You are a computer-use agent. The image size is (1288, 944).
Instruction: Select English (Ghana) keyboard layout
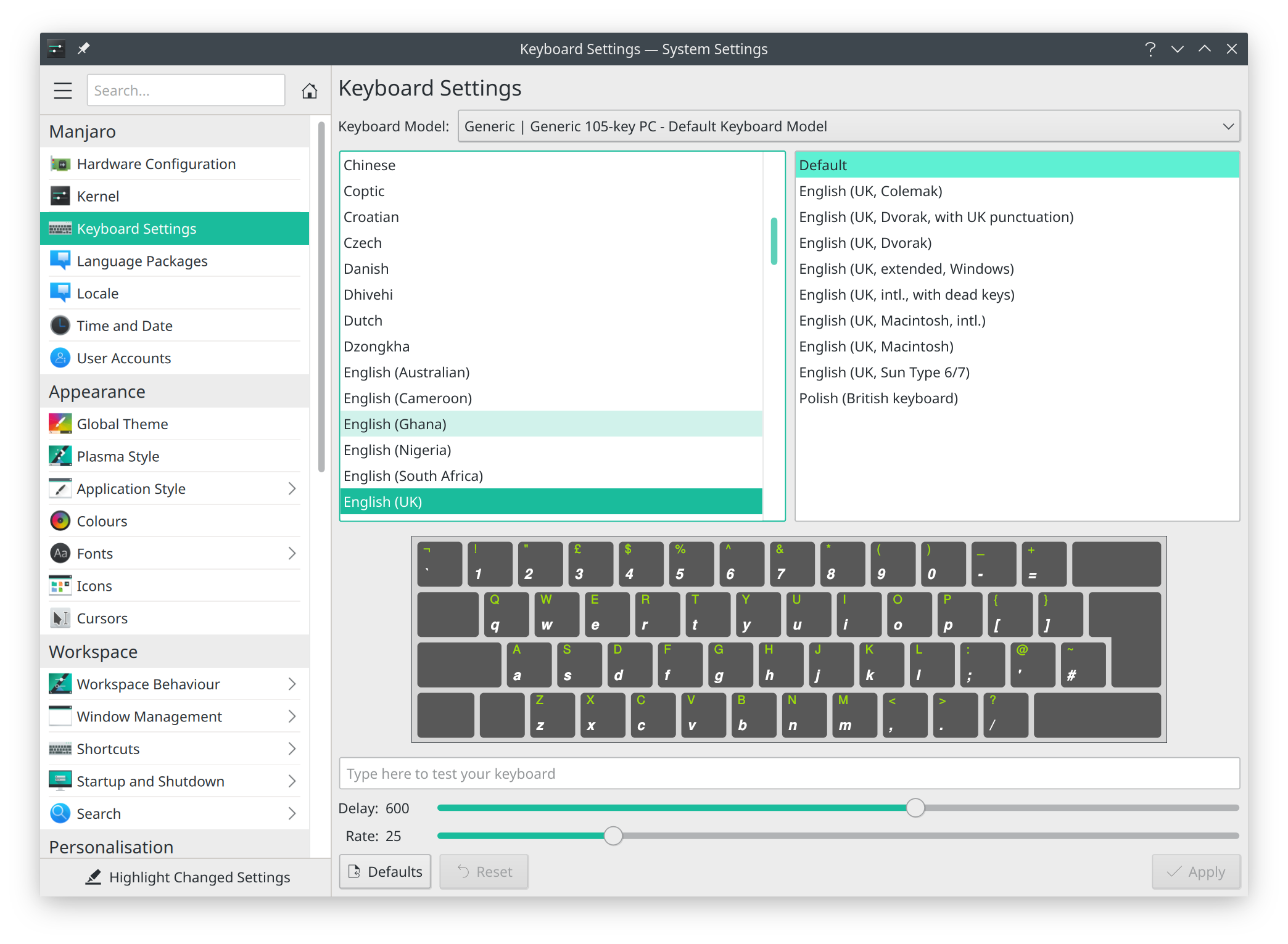(x=555, y=424)
